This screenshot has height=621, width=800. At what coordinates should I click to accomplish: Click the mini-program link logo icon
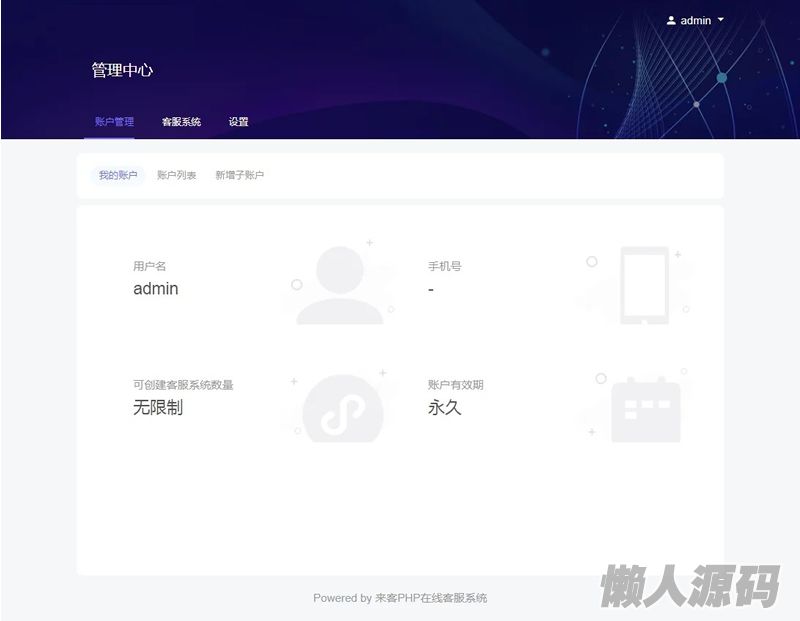point(342,408)
